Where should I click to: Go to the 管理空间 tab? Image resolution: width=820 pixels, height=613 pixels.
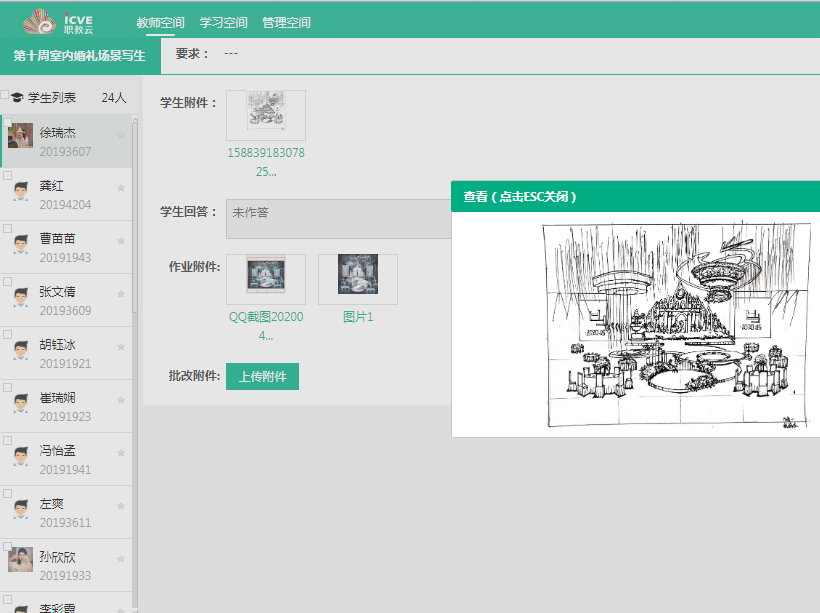[x=286, y=22]
